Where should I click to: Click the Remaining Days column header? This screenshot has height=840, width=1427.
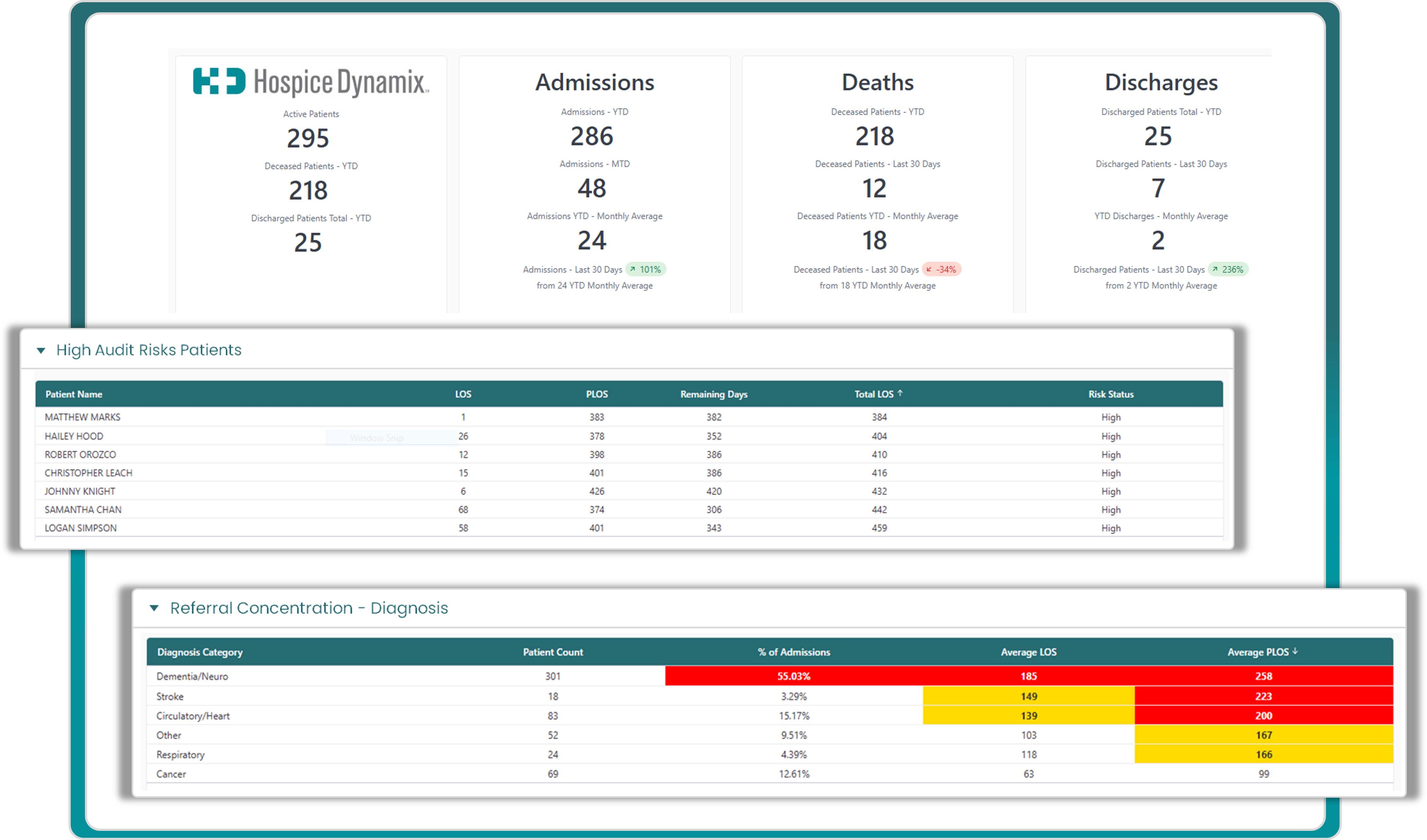click(x=713, y=394)
